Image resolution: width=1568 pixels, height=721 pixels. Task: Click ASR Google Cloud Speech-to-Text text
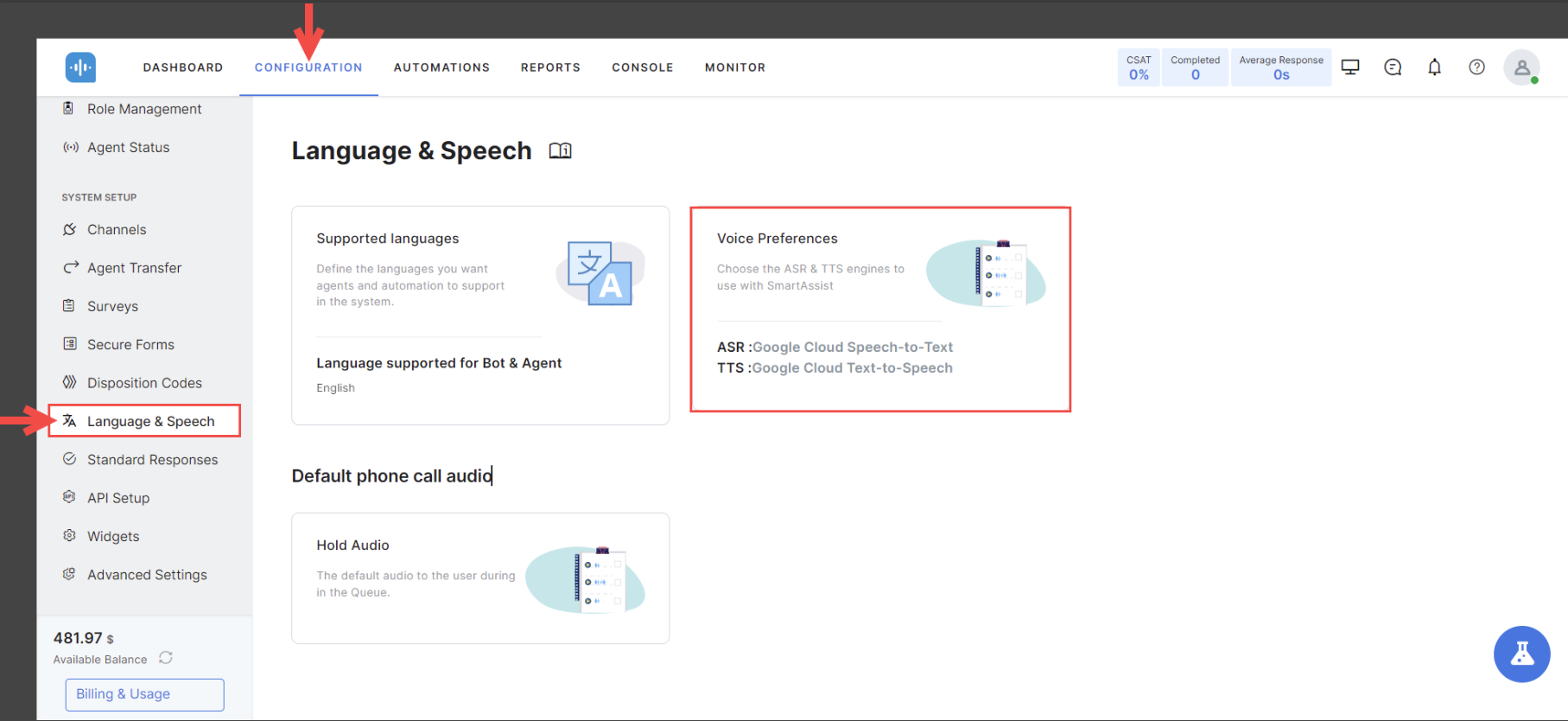click(x=835, y=347)
